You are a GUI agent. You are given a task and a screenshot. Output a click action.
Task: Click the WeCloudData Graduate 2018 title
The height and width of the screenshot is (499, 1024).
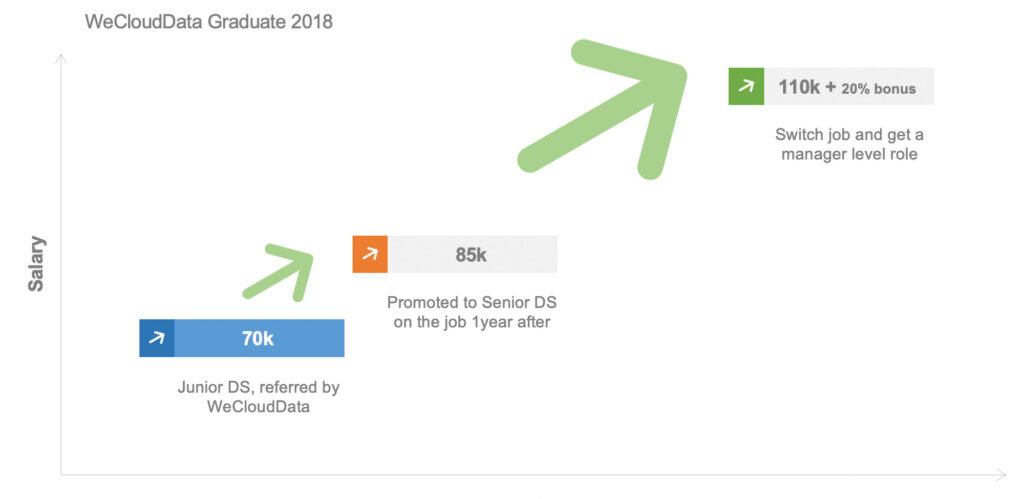coord(209,22)
